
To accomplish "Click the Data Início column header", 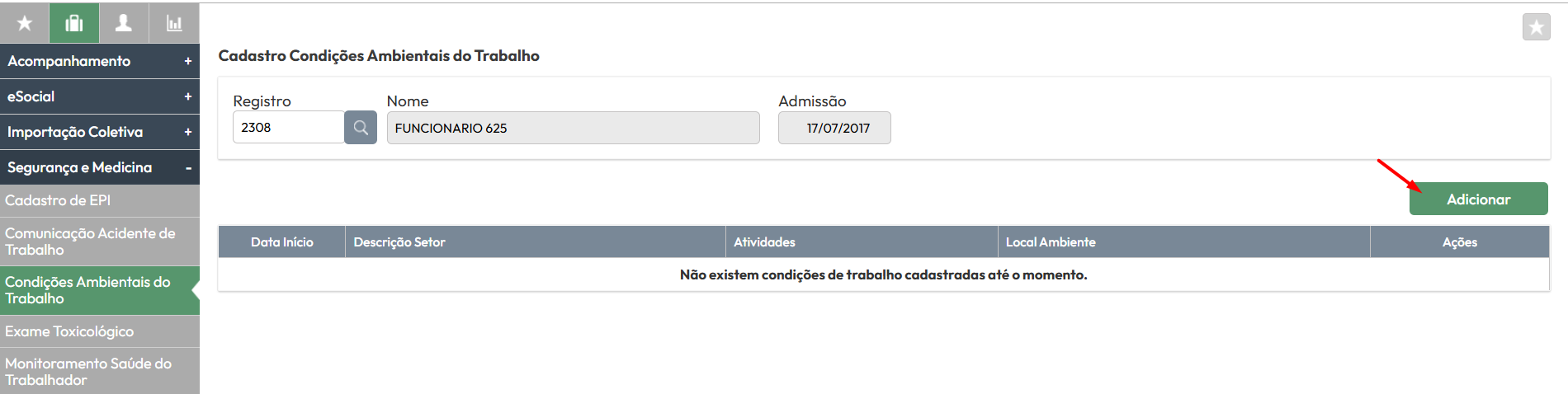I will click(281, 242).
